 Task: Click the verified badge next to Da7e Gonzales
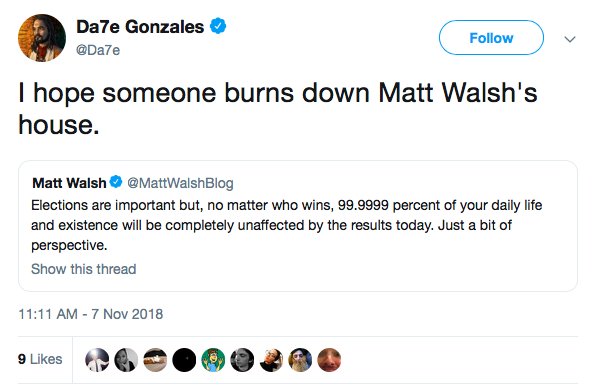coord(218,26)
